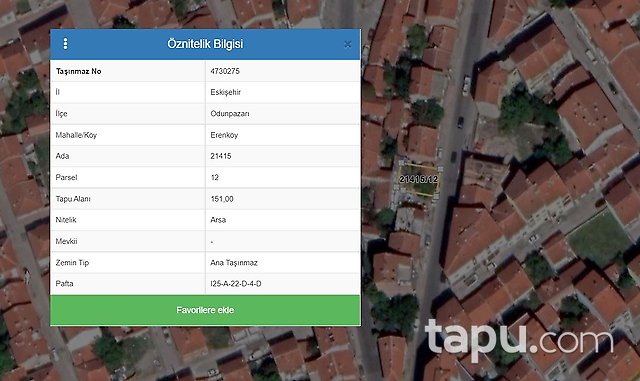This screenshot has height=381, width=640.
Task: Click the Mahalle/Köy label
Action: (x=76, y=135)
